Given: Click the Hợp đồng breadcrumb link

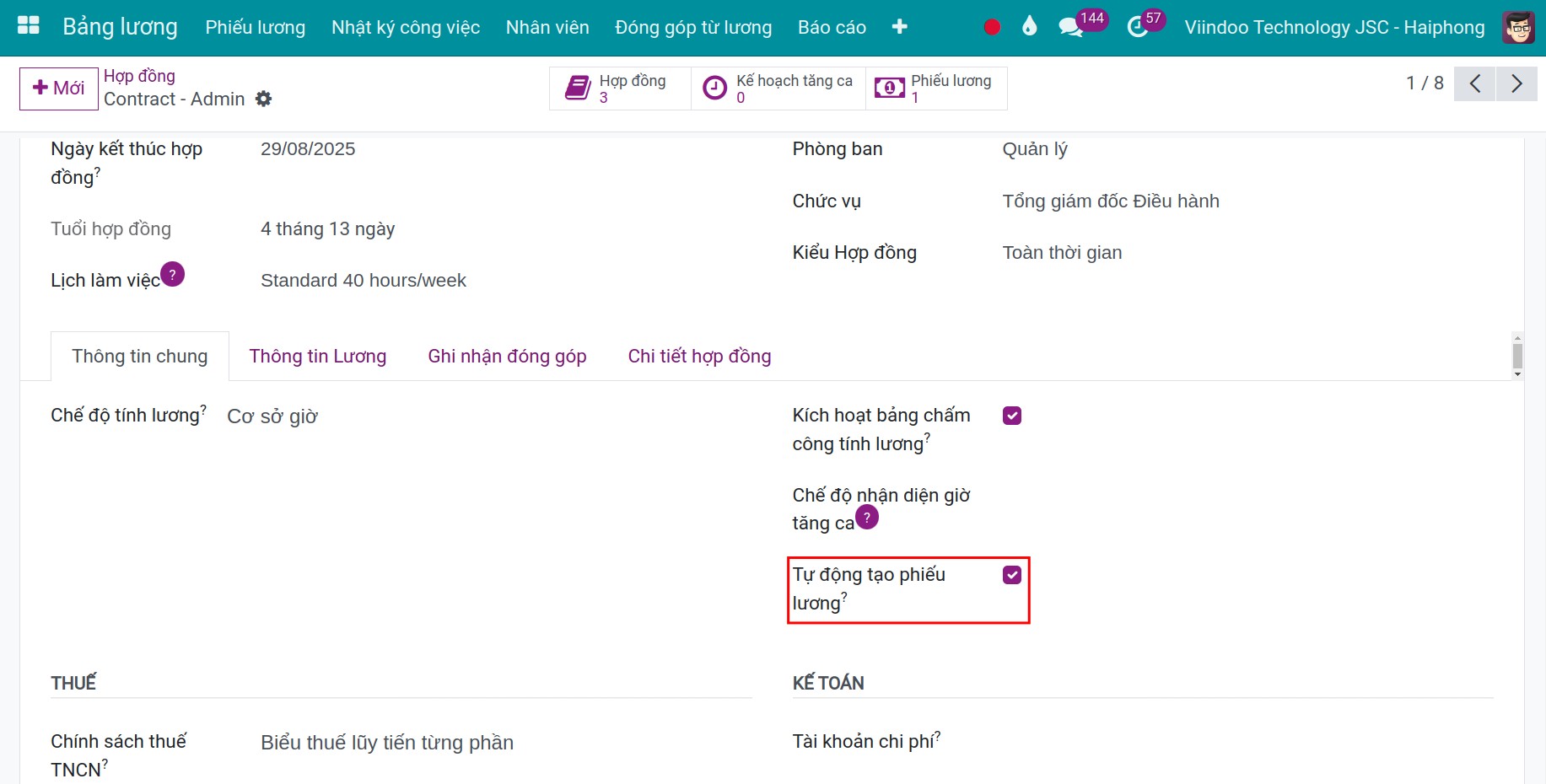Looking at the screenshot, I should tap(139, 76).
